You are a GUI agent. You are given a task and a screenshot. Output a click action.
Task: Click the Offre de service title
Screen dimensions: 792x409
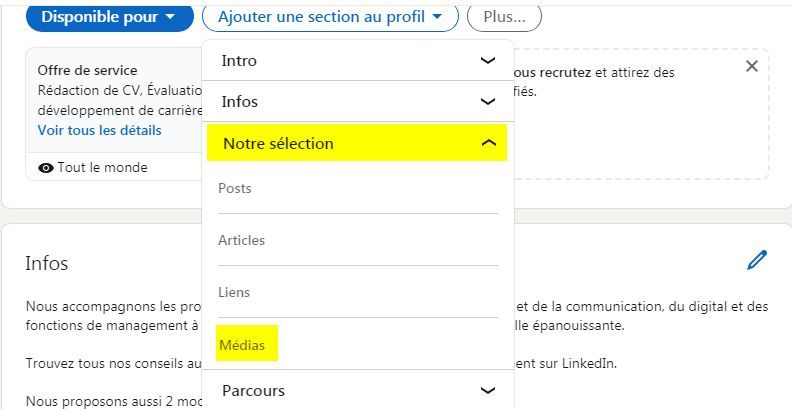pos(87,70)
